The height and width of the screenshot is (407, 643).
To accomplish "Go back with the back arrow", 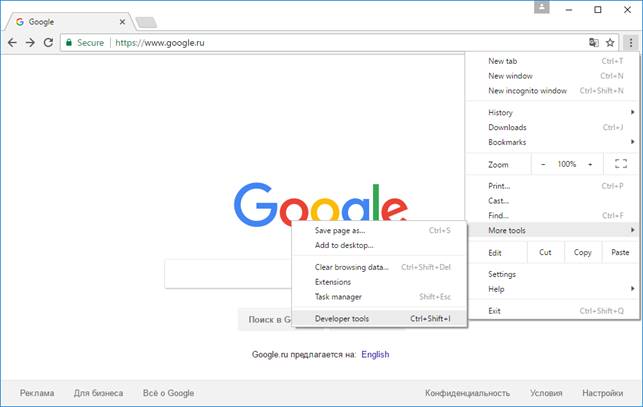I will (x=12, y=43).
